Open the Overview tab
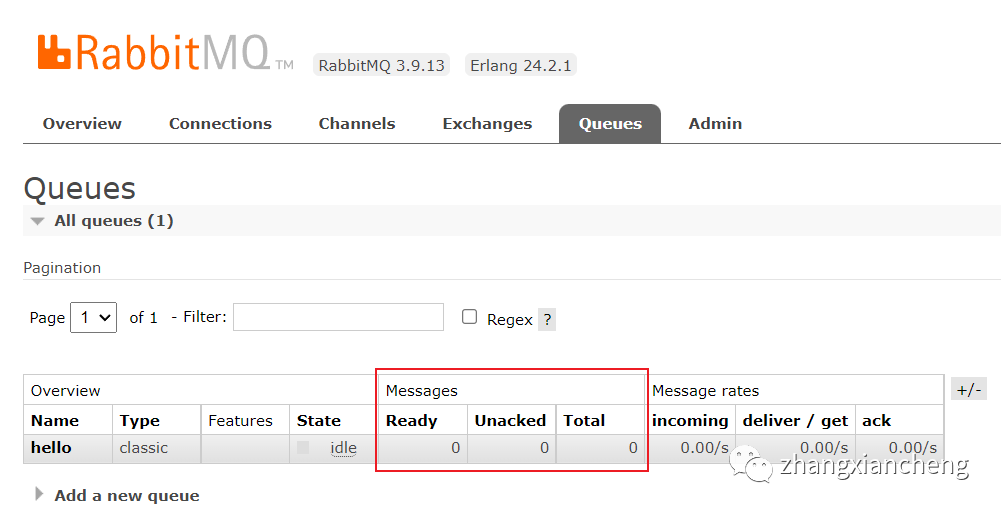This screenshot has width=1001, height=512. (x=82, y=124)
